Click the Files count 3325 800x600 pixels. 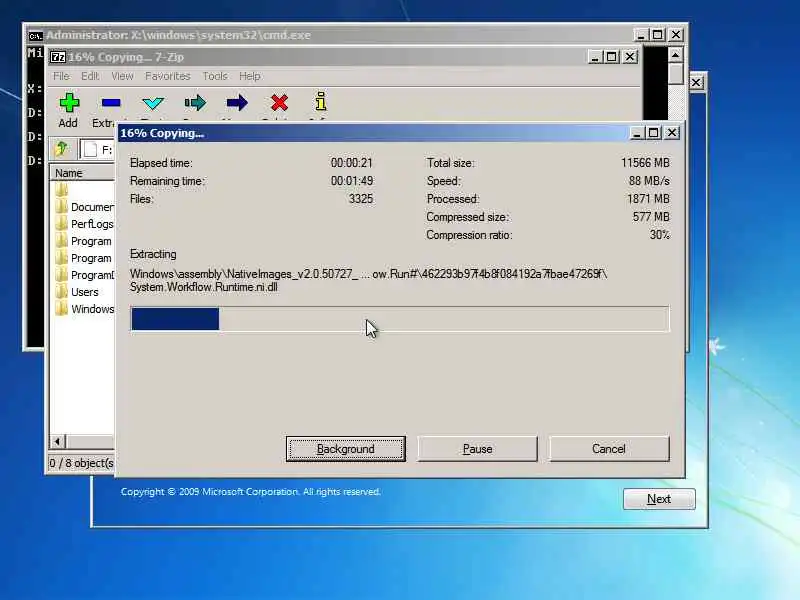(x=361, y=198)
